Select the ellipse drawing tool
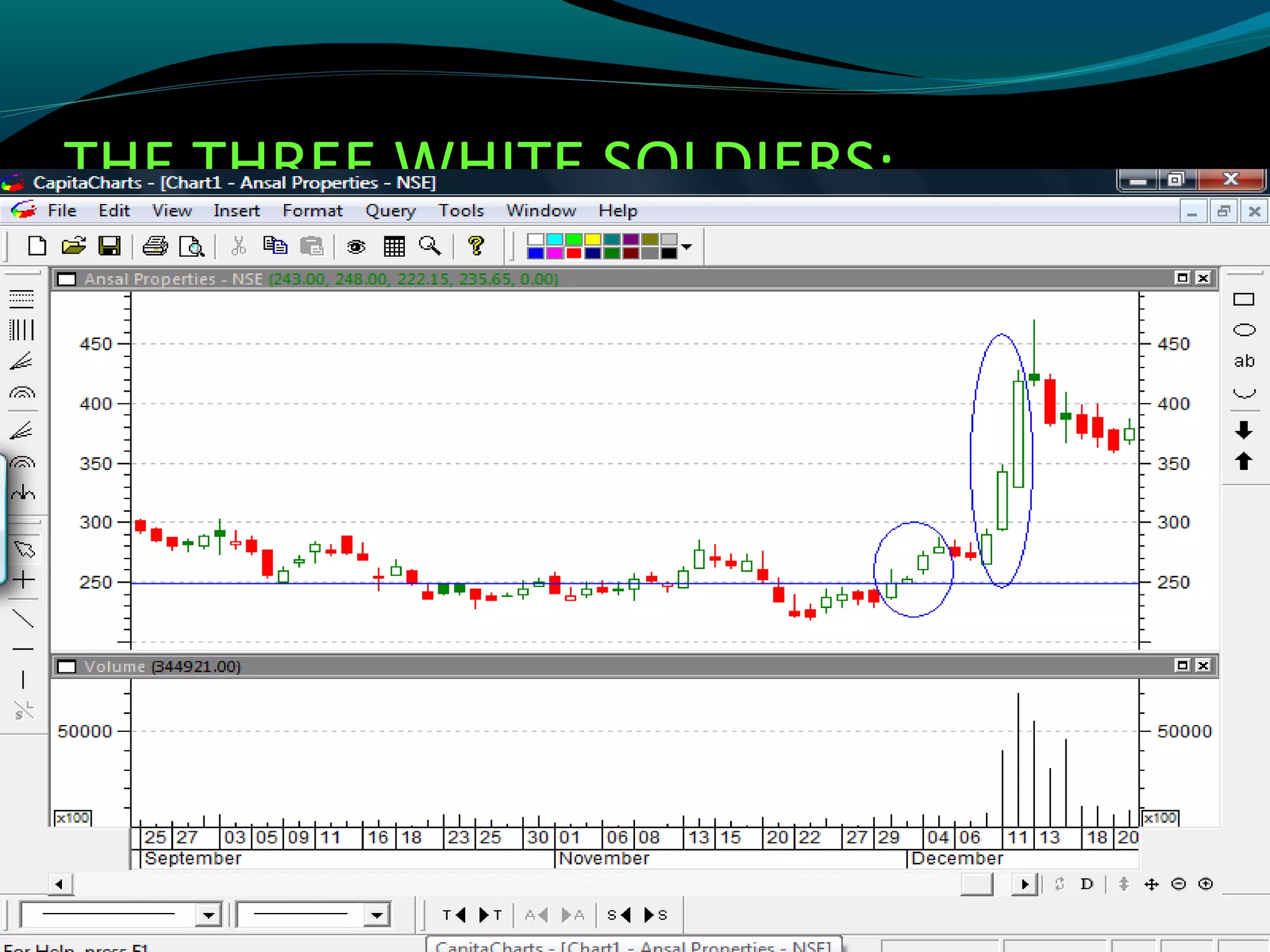This screenshot has height=952, width=1270. [x=1243, y=330]
